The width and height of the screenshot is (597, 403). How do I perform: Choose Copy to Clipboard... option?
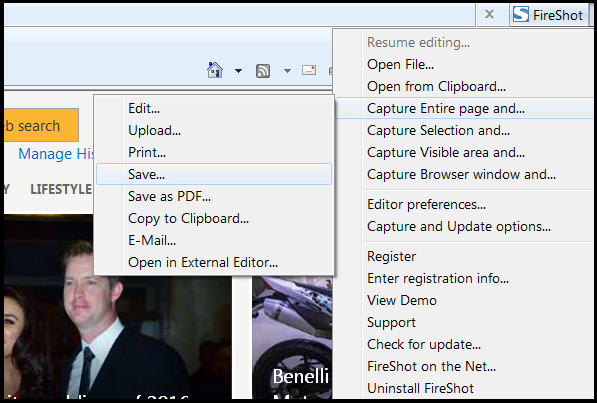point(214,219)
